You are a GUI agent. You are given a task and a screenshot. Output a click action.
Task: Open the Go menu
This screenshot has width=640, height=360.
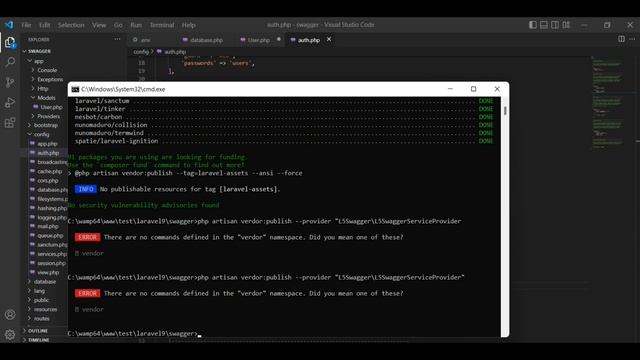(118, 25)
